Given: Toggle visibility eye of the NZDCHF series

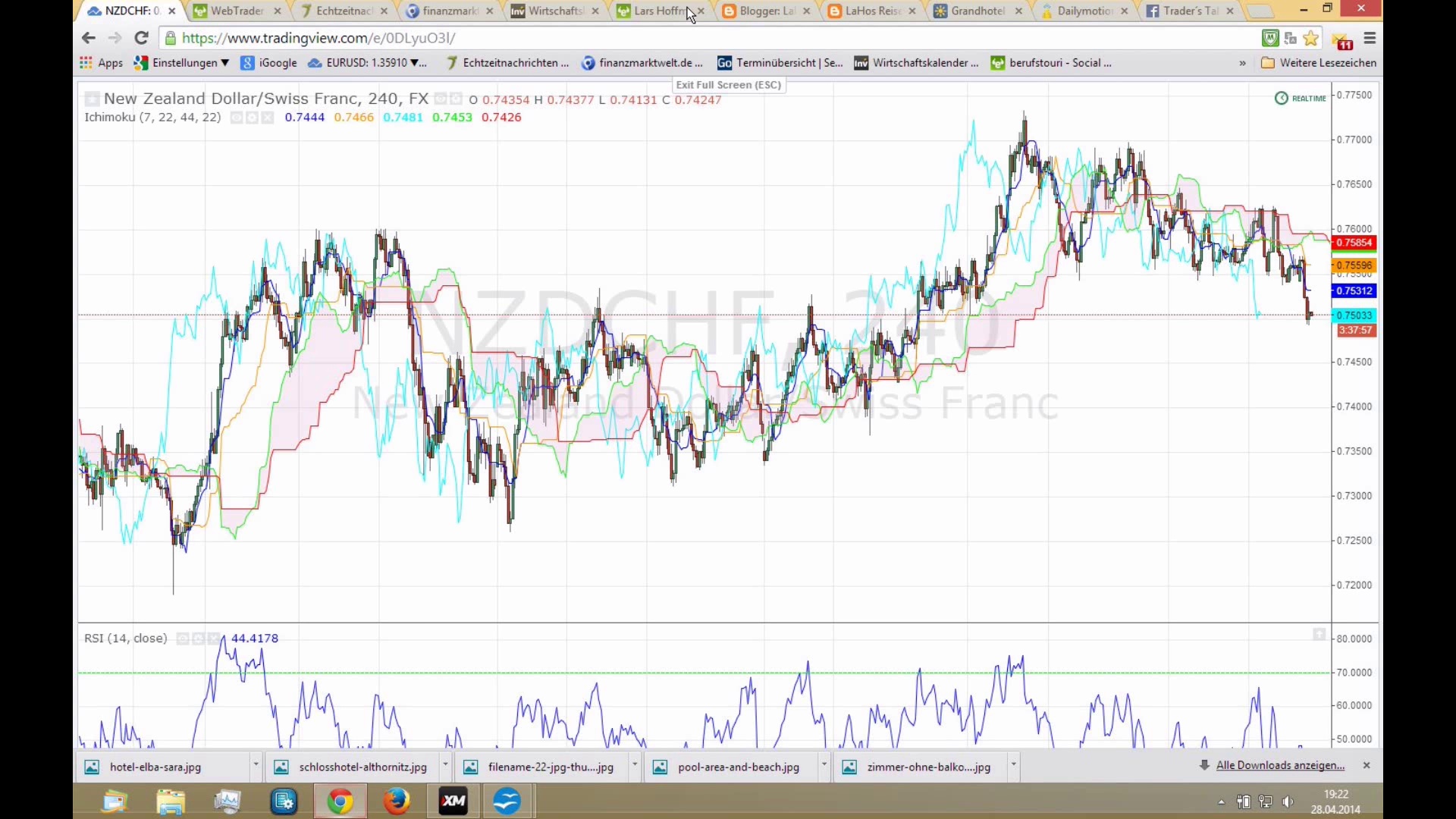Looking at the screenshot, I should [441, 99].
